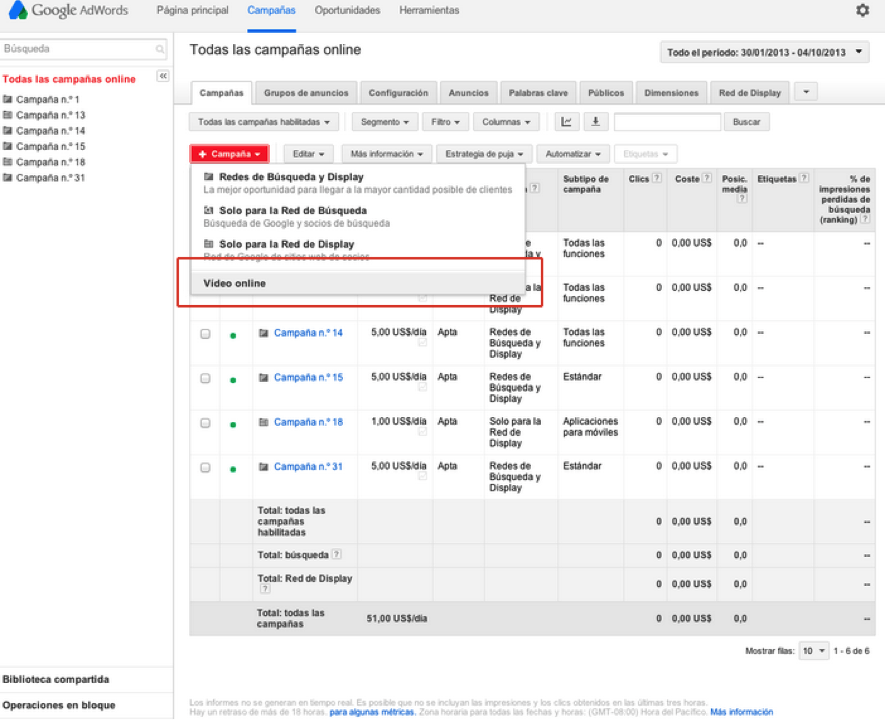Collapse the left sidebar panel
Image resolution: width=886 pixels, height=720 pixels.
163,76
